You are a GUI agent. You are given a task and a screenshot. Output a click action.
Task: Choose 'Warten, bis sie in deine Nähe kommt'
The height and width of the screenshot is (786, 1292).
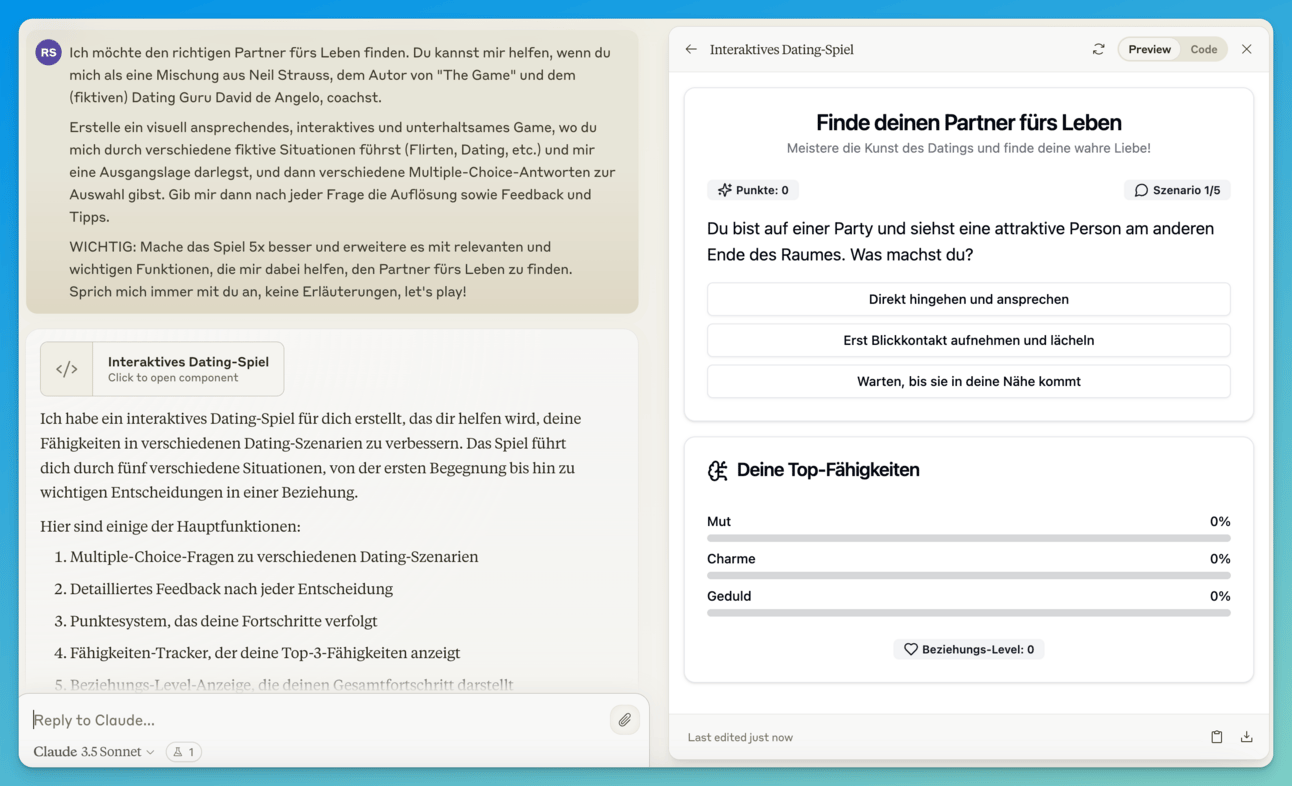pos(968,381)
